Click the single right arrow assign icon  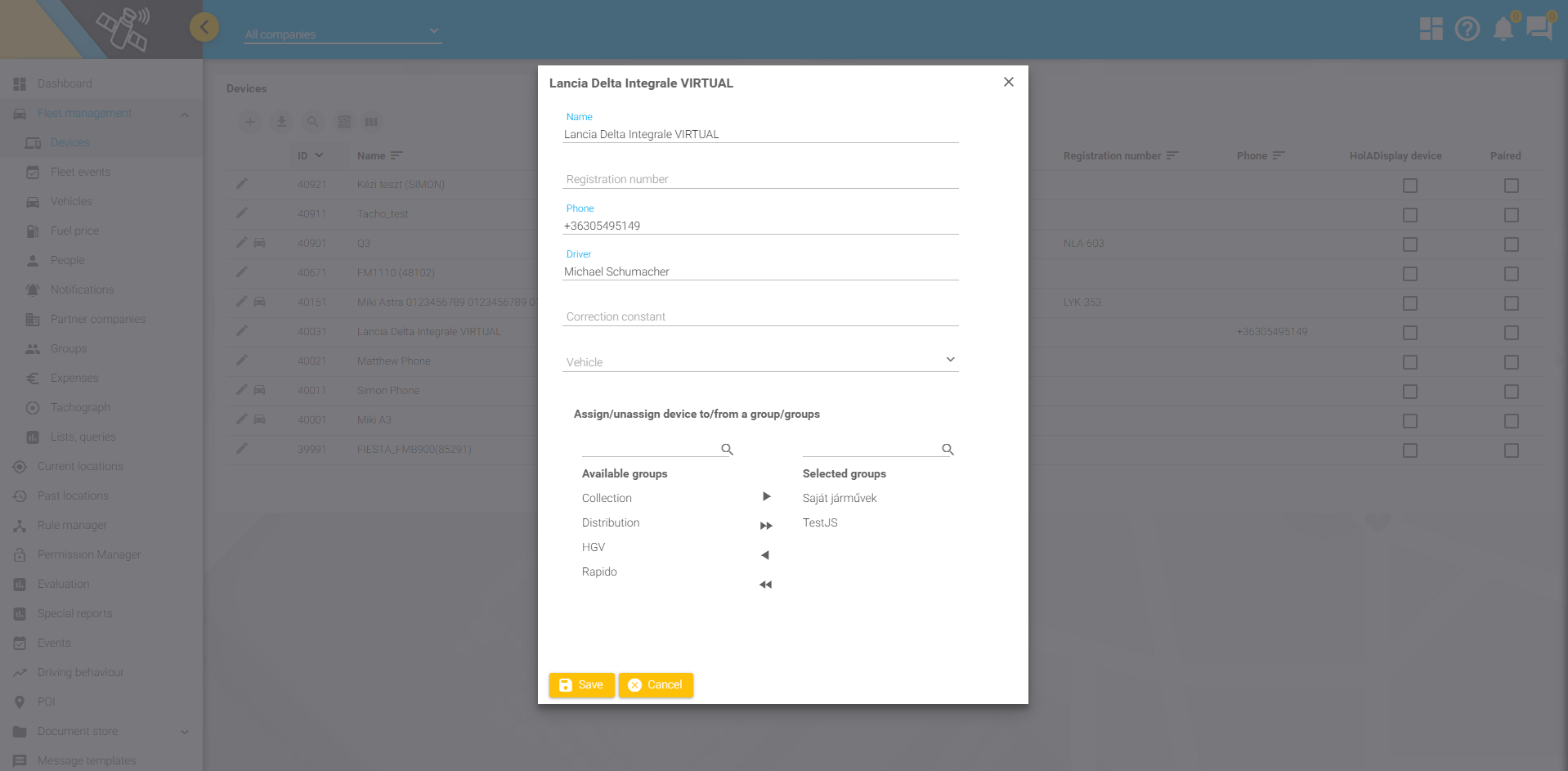tap(766, 496)
